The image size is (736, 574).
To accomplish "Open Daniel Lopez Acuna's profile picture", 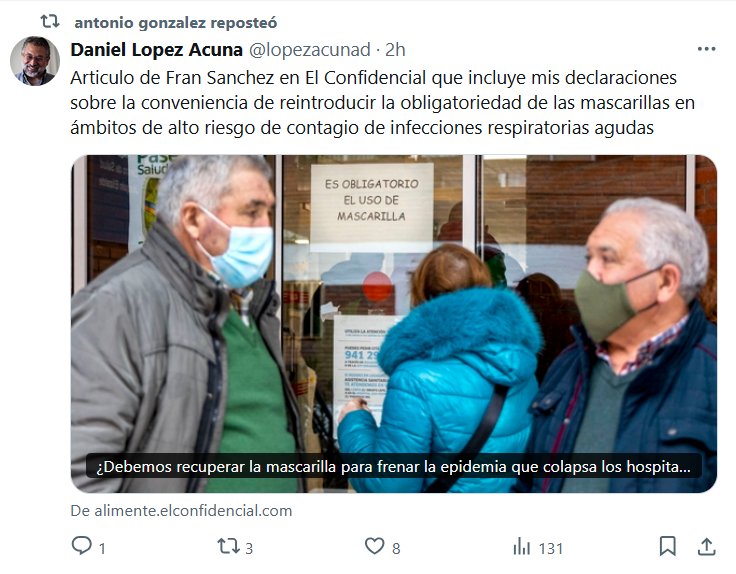I will pyautogui.click(x=35, y=61).
